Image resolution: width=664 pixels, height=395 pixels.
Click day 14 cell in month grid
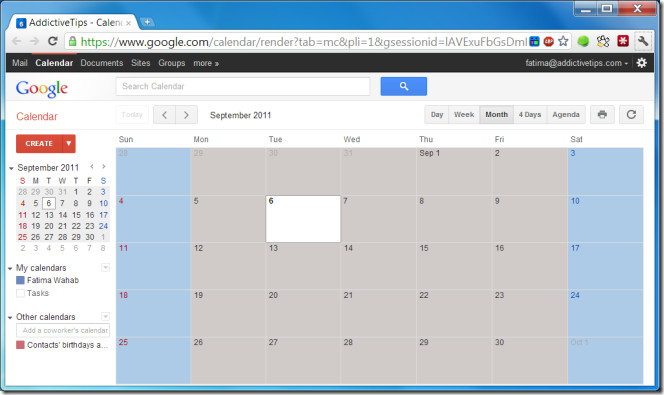[378, 266]
